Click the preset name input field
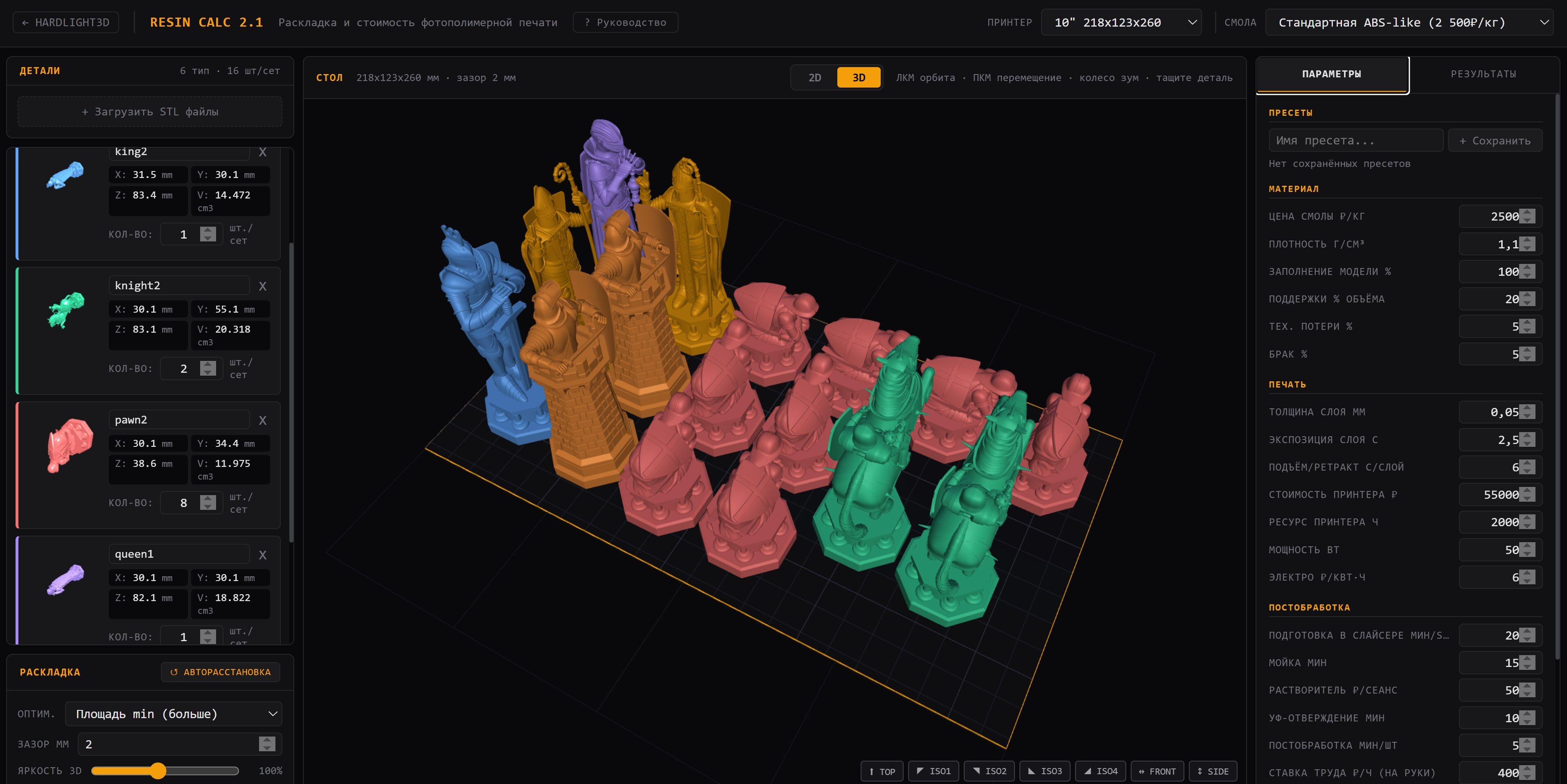This screenshot has height=784, width=1567. point(1355,140)
